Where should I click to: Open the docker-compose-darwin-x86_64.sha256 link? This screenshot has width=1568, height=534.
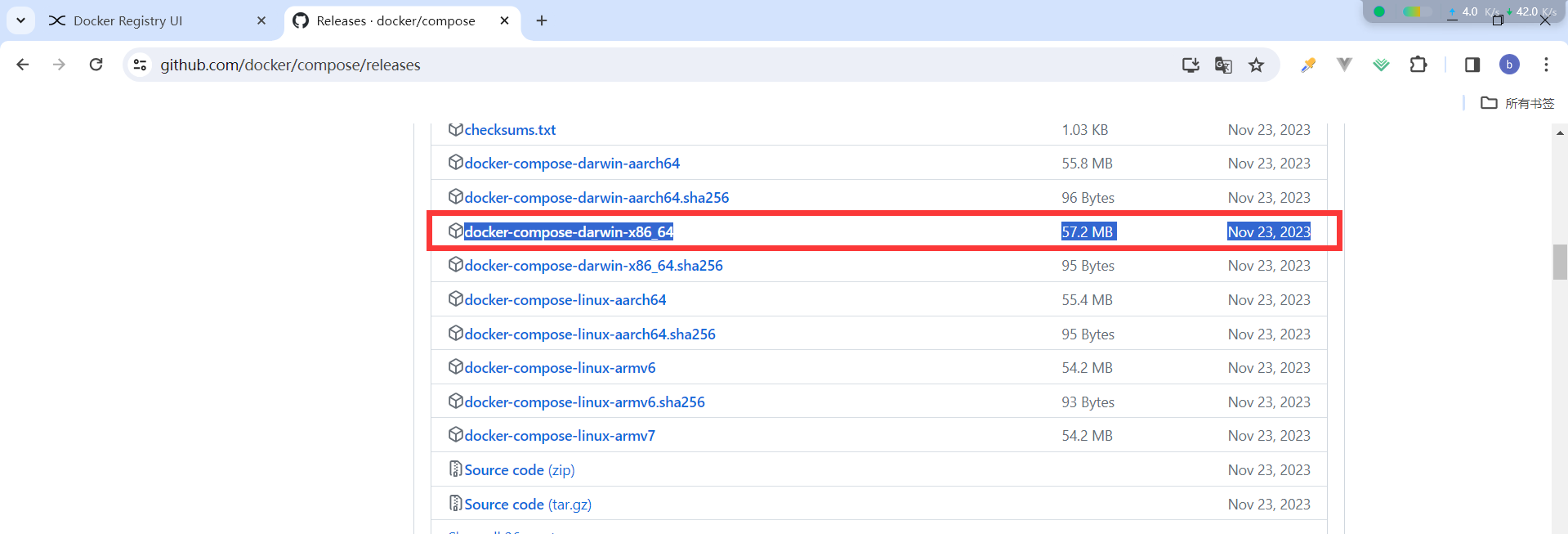point(593,266)
